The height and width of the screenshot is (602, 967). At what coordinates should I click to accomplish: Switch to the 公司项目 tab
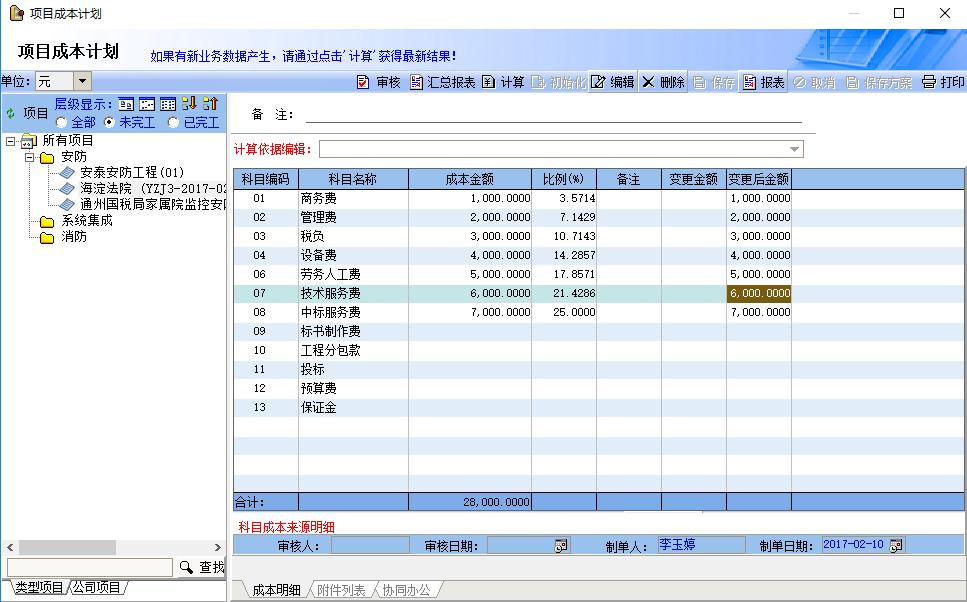tap(96, 588)
